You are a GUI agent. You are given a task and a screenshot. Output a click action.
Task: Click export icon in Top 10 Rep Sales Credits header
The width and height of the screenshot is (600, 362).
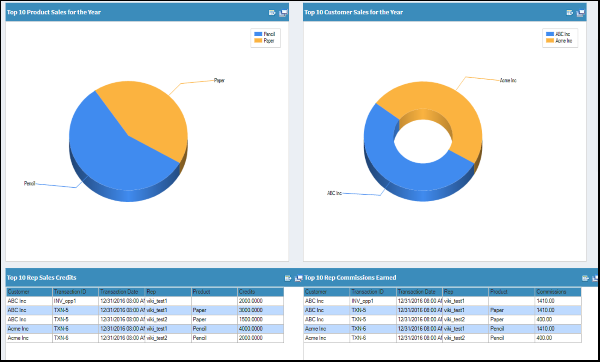tap(288, 278)
